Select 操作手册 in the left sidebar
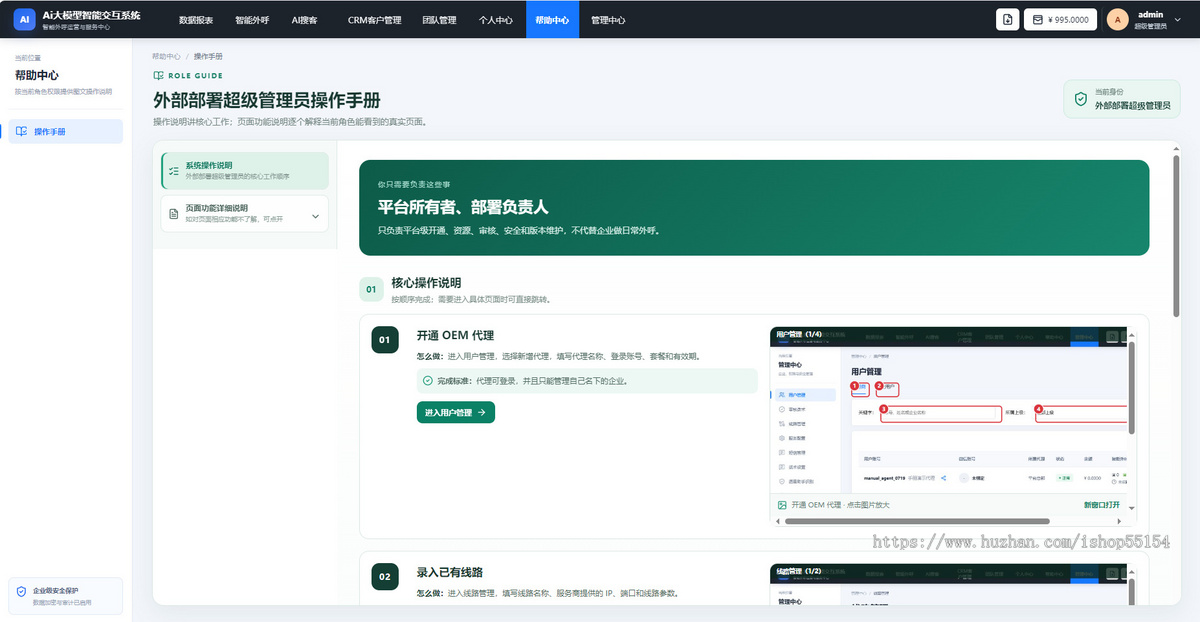This screenshot has height=622, width=1200. coord(66,131)
